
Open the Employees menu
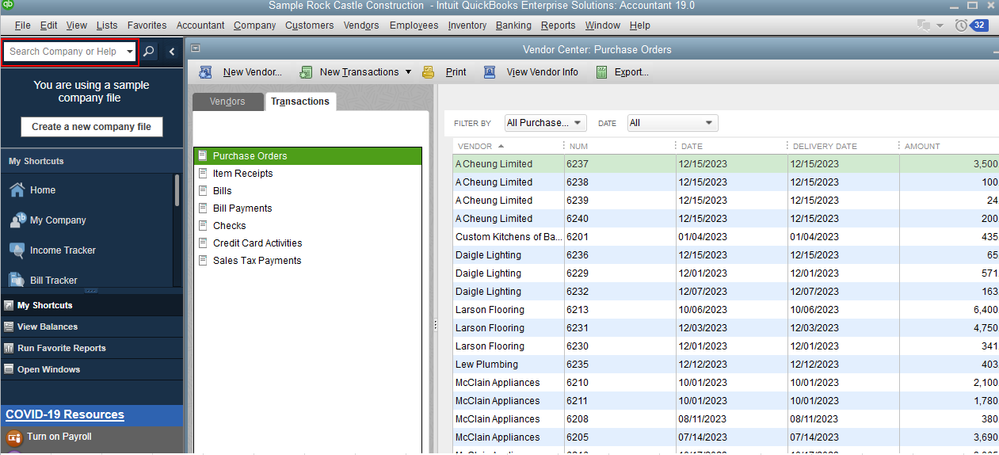click(414, 25)
